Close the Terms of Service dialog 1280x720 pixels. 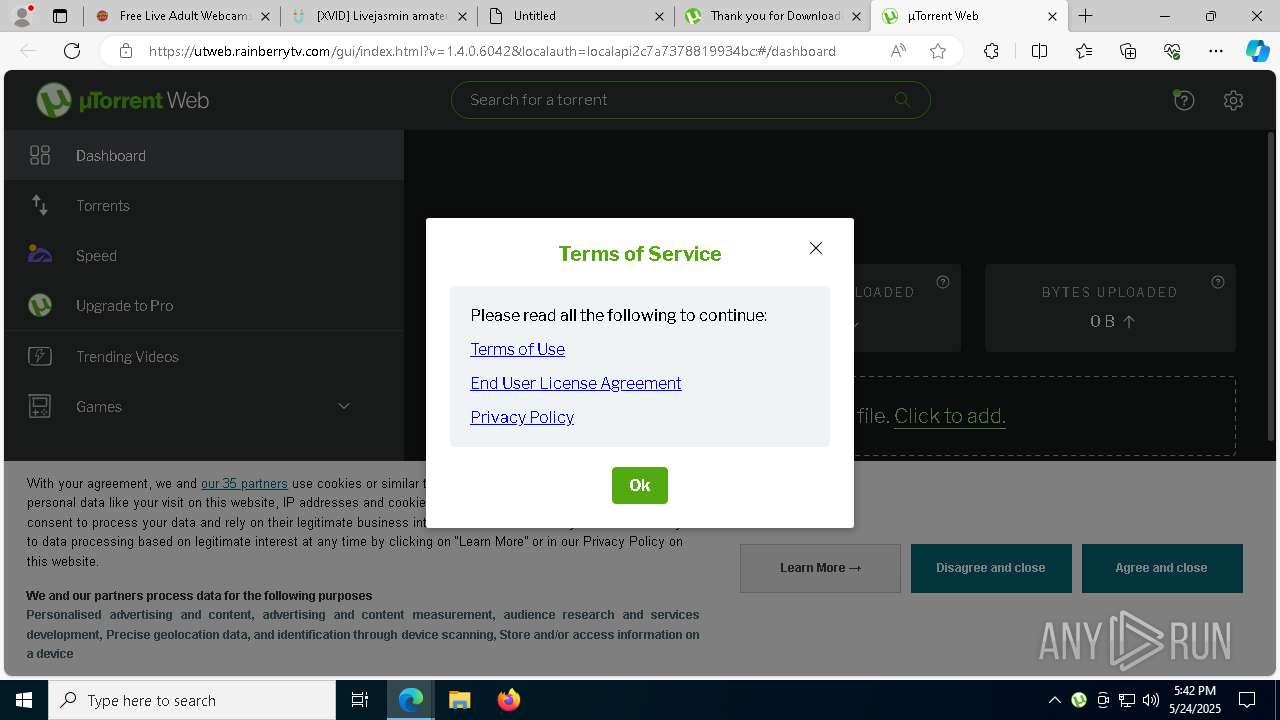click(x=816, y=248)
